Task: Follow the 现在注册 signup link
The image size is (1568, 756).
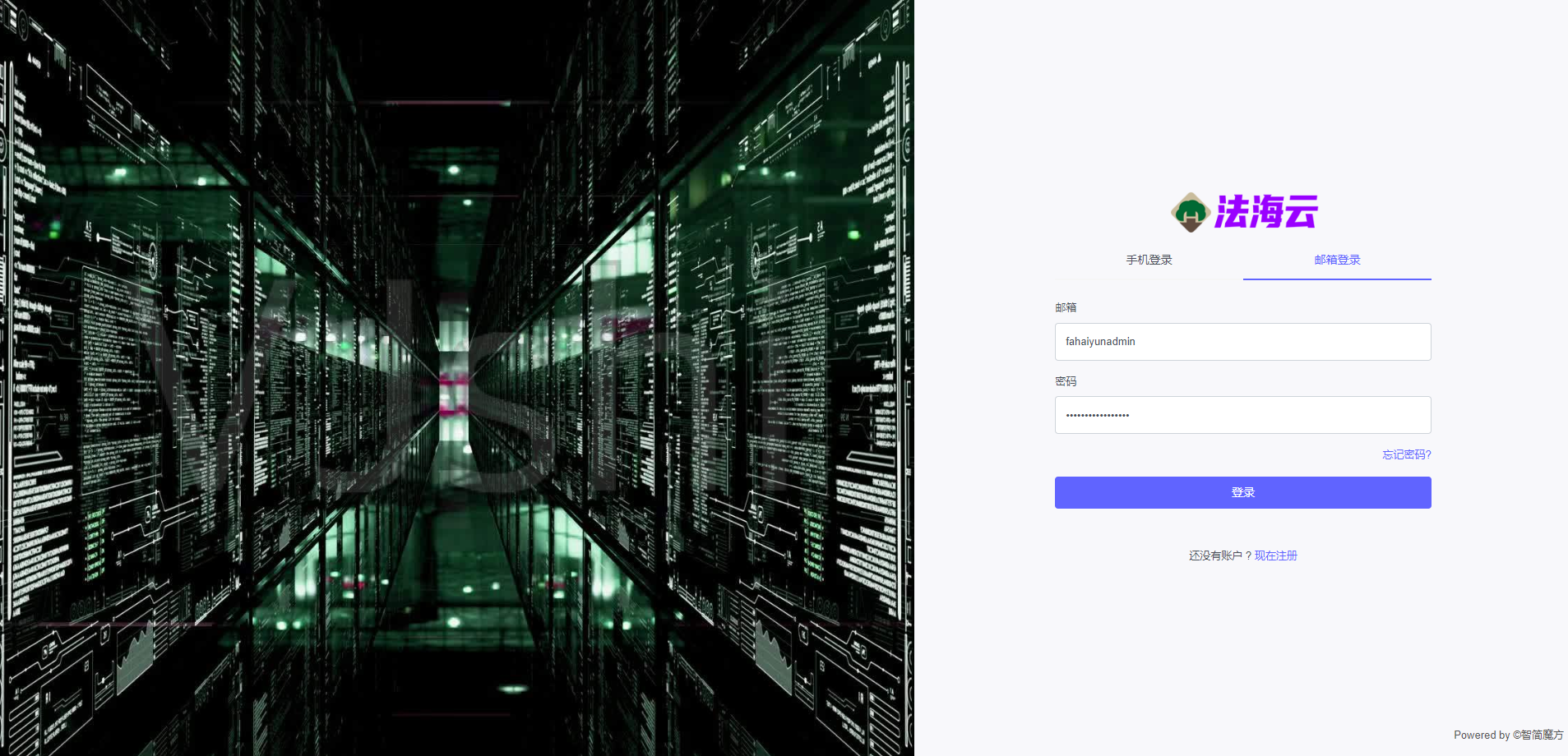Action: pyautogui.click(x=1275, y=555)
